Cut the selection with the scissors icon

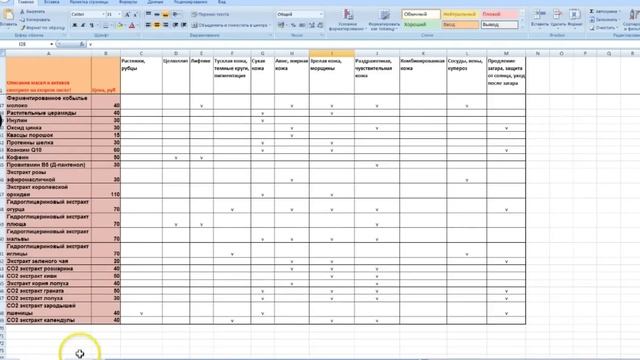point(33,12)
